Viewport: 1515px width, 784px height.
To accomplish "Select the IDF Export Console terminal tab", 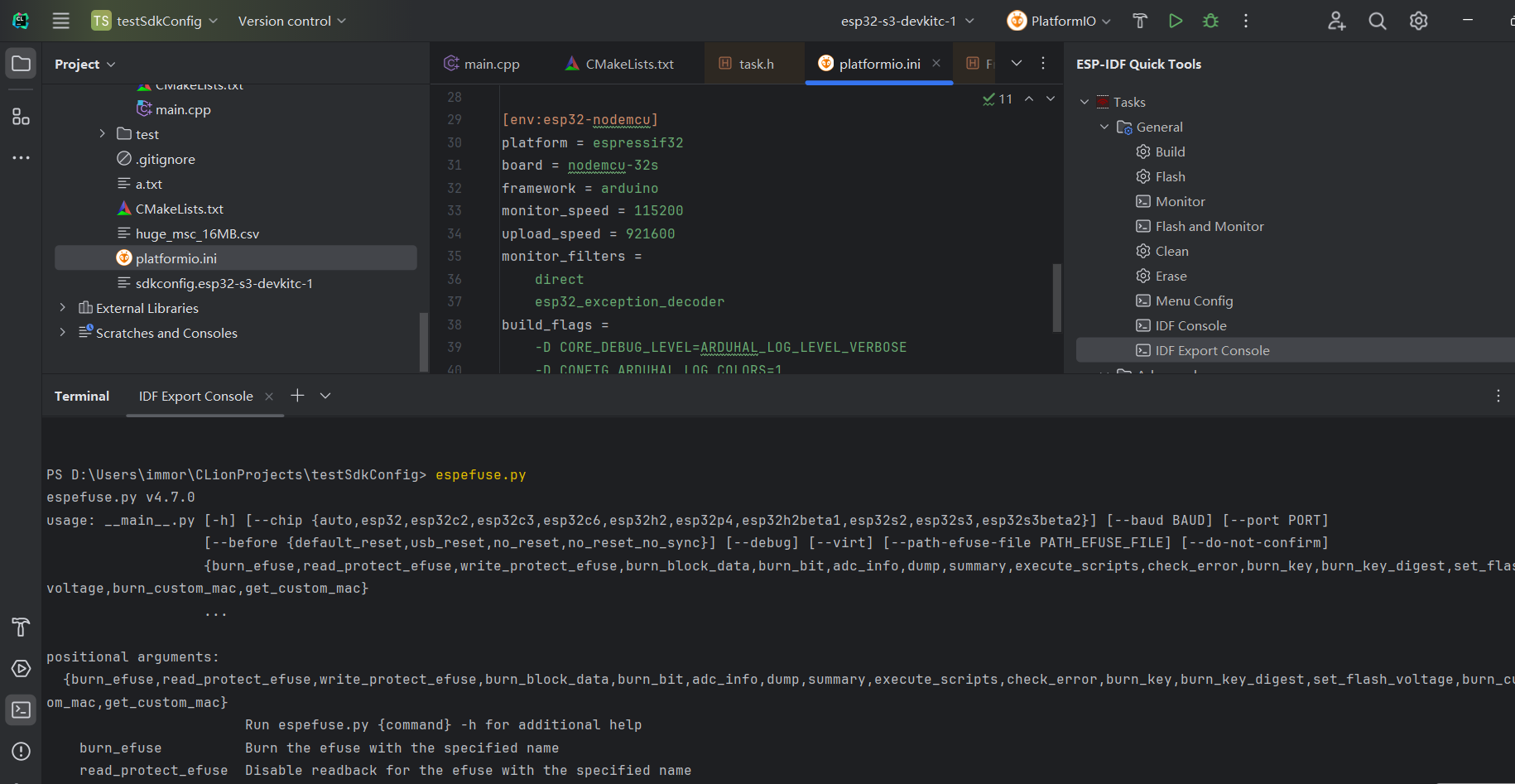I will click(x=195, y=397).
